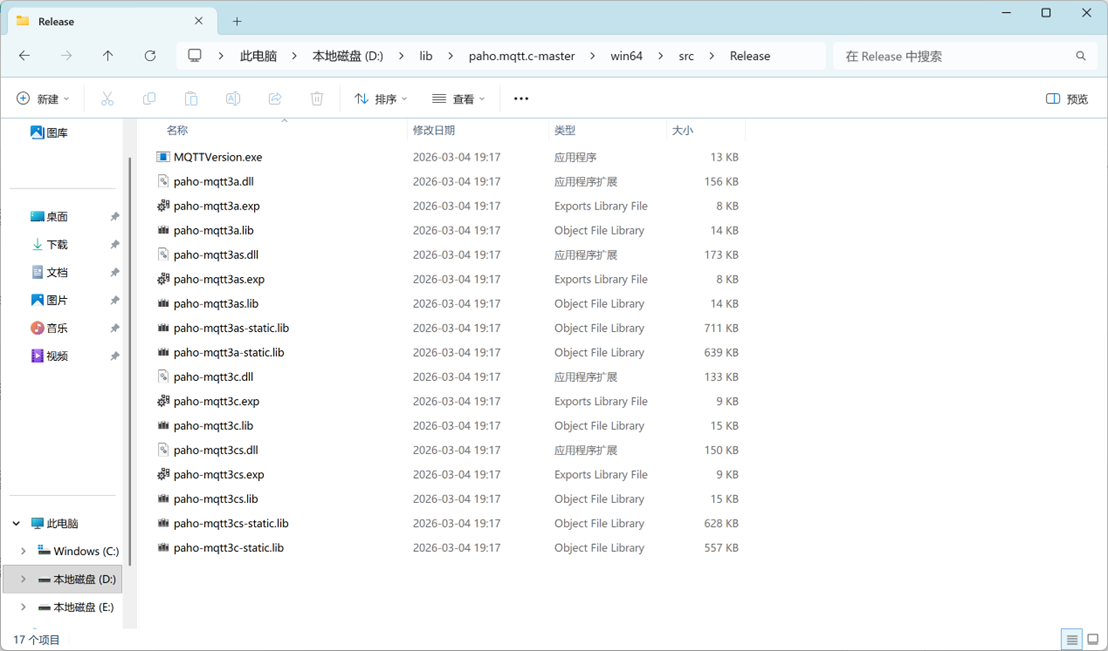
Task: Expand 本地磁盘 (D:) drive node
Action: 23,579
